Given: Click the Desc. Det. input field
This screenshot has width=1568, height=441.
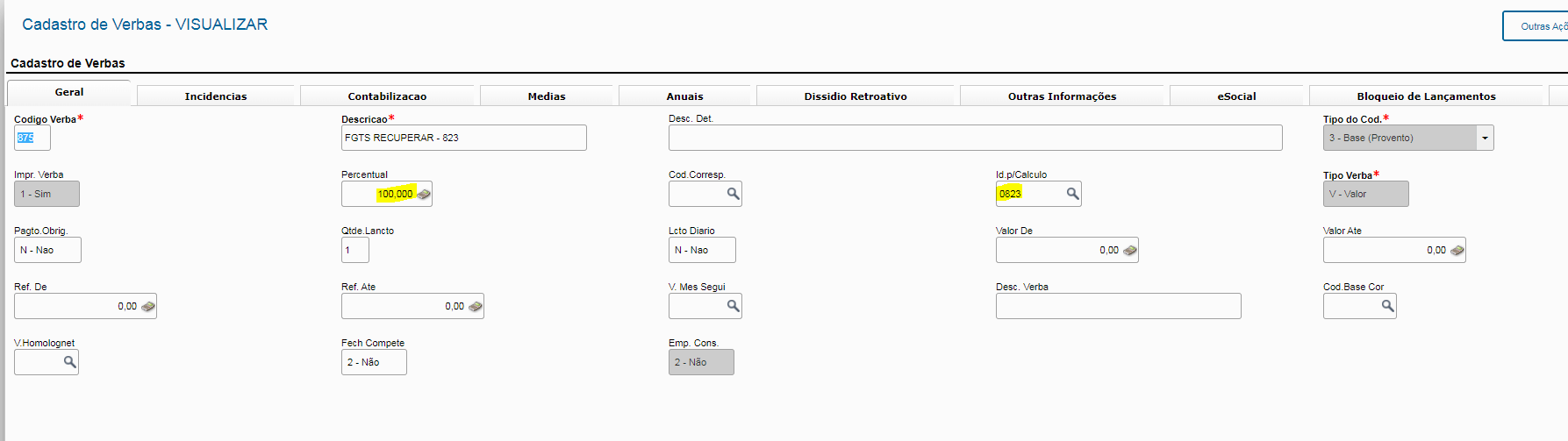Looking at the screenshot, I should tap(975, 138).
